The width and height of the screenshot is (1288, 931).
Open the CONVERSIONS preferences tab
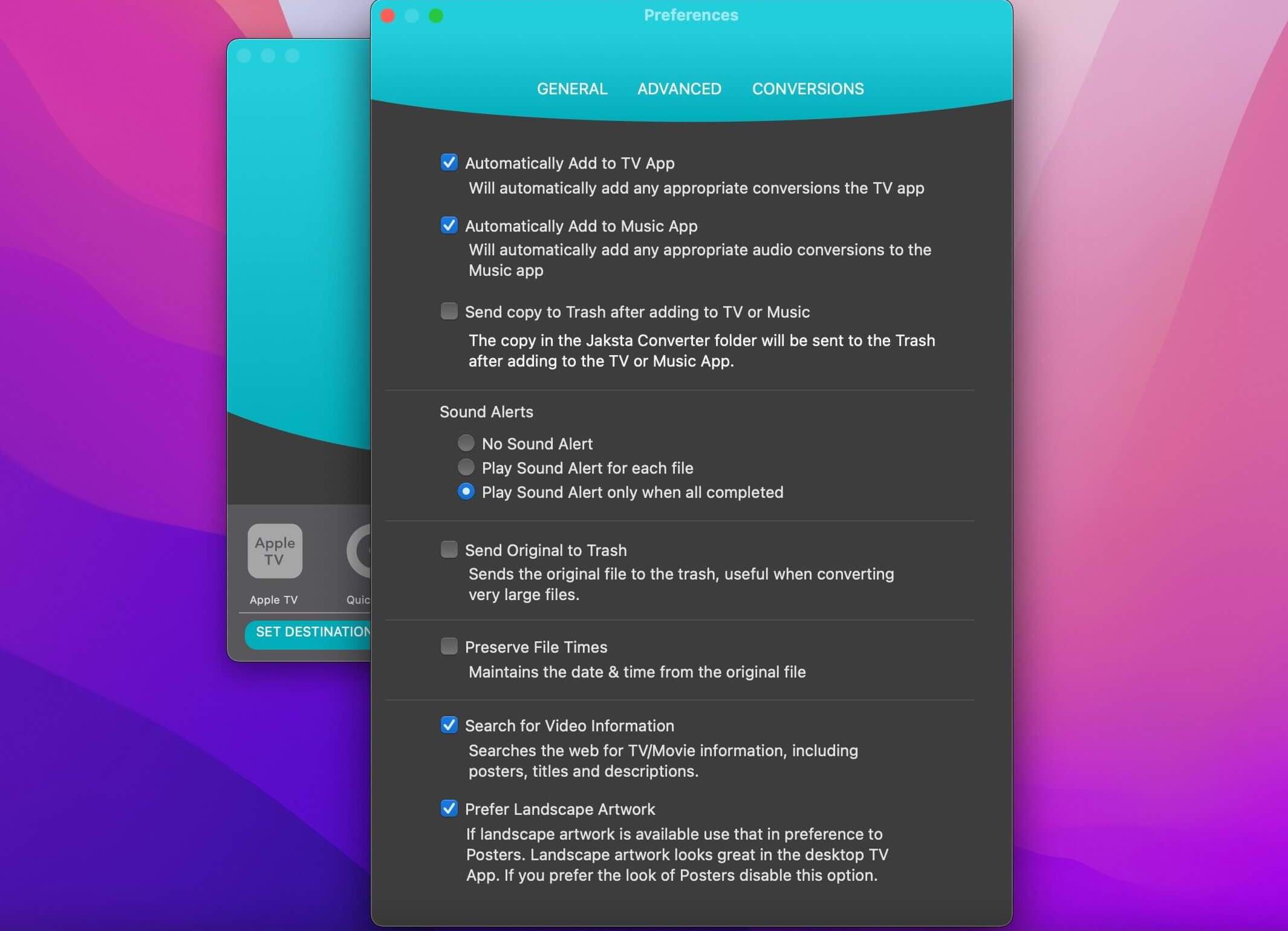click(x=807, y=89)
